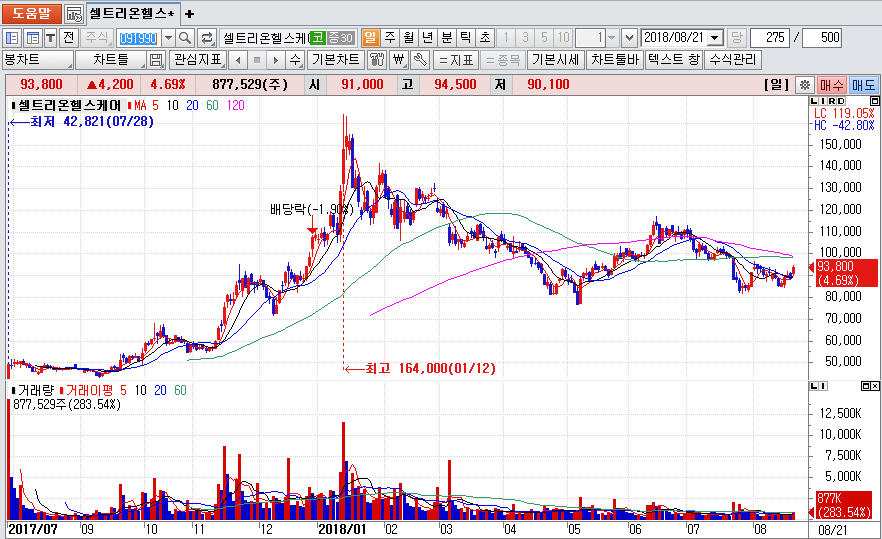Toggle the 일 daily period button

[370, 37]
